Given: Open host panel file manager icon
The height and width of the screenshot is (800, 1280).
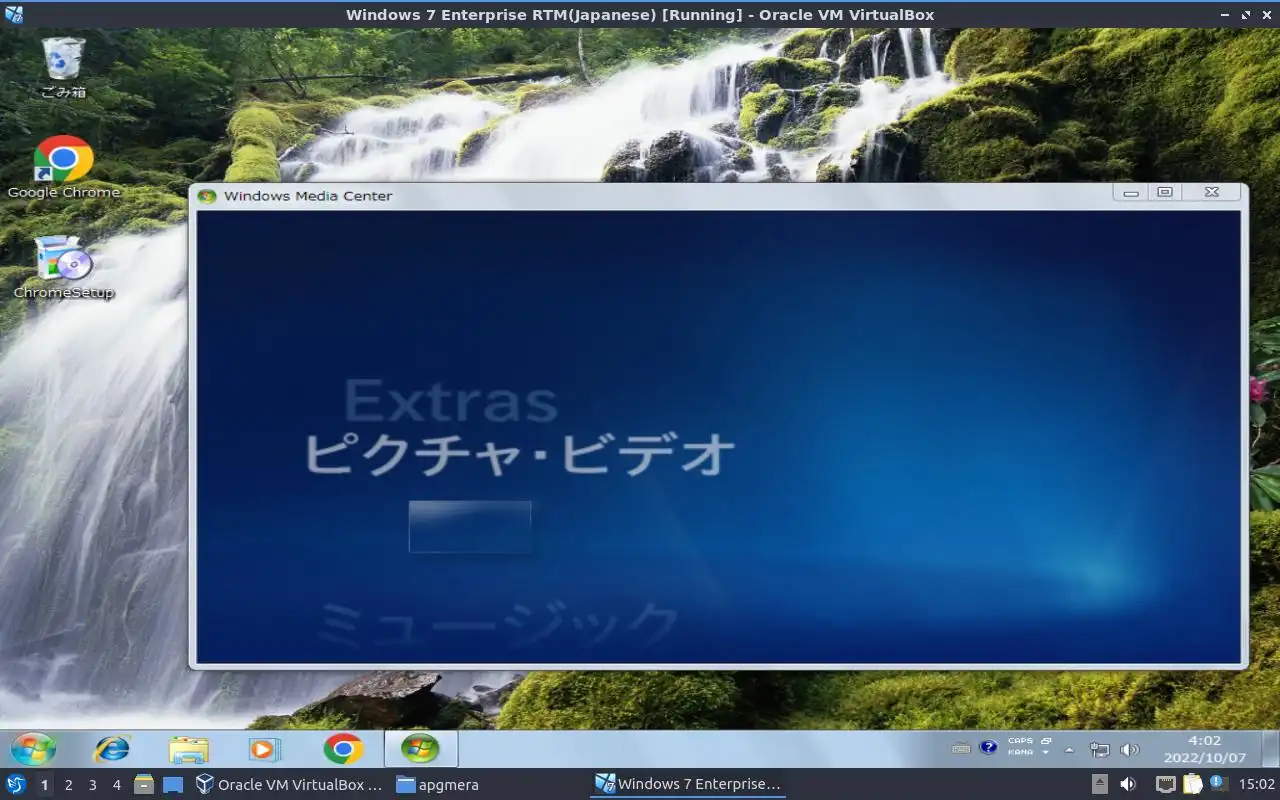Looking at the screenshot, I should click(144, 785).
